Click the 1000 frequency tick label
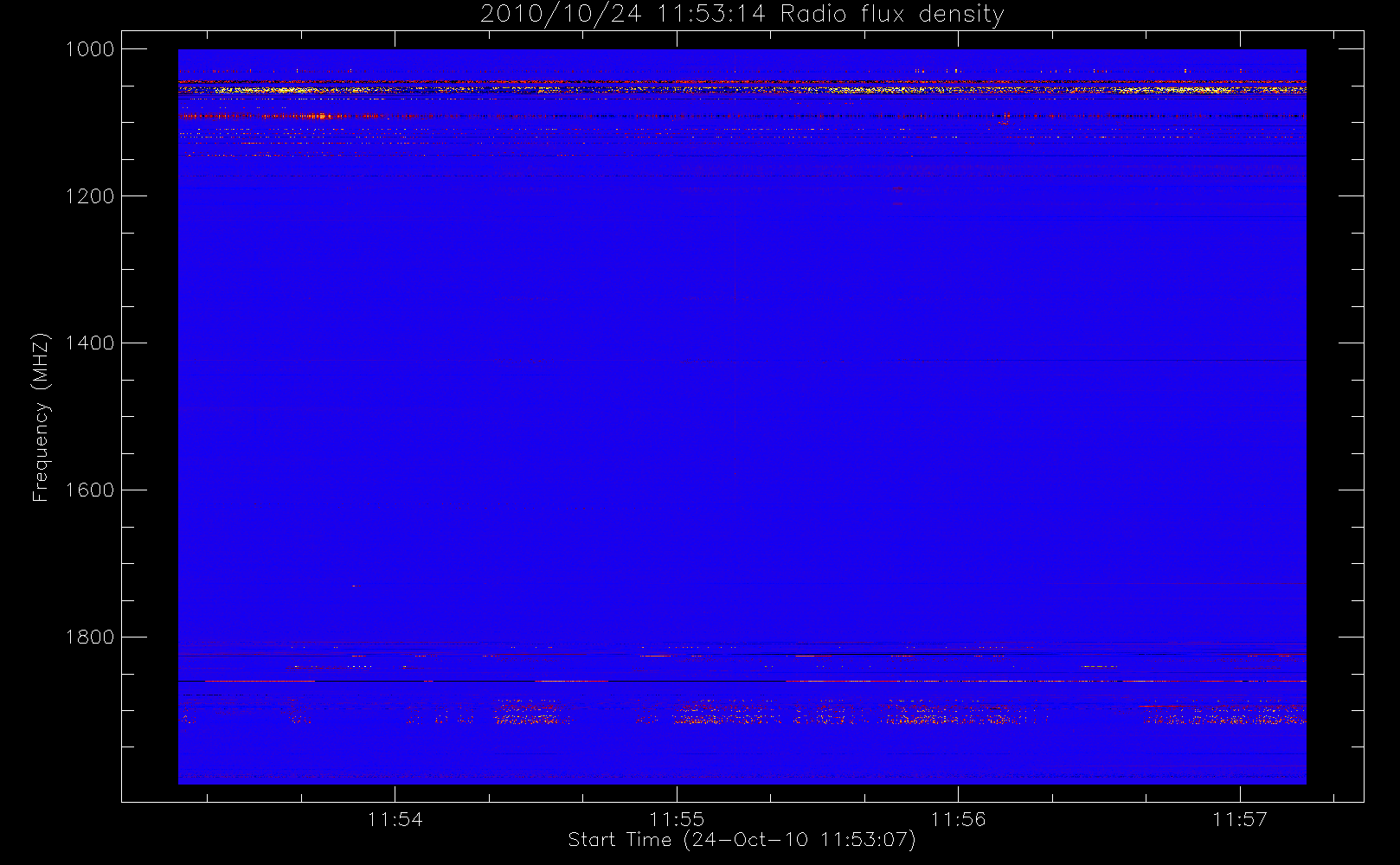The image size is (1400, 865). (90, 49)
